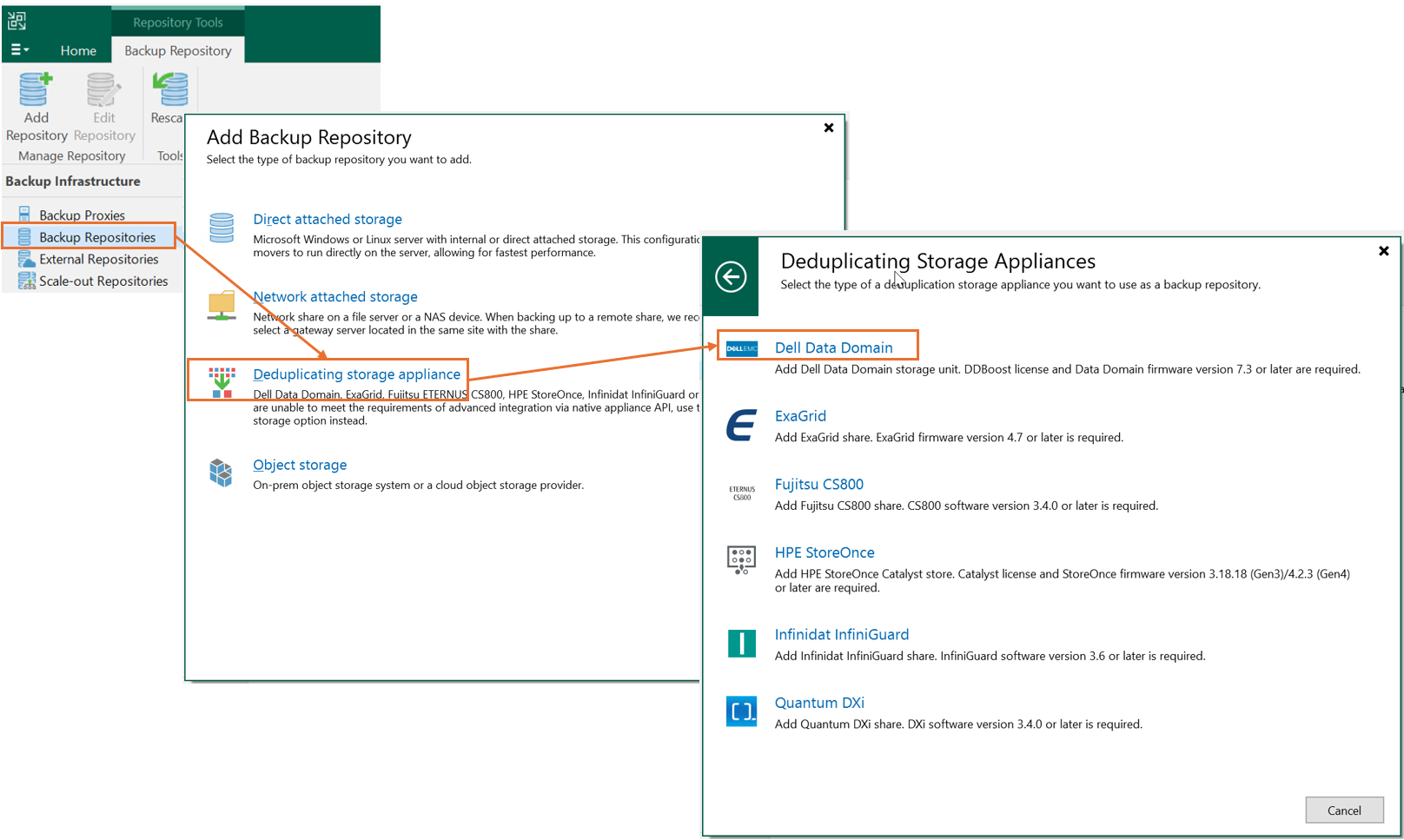Click the ExaGrid E logo icon
The width and height of the screenshot is (1404, 840).
pyautogui.click(x=741, y=426)
